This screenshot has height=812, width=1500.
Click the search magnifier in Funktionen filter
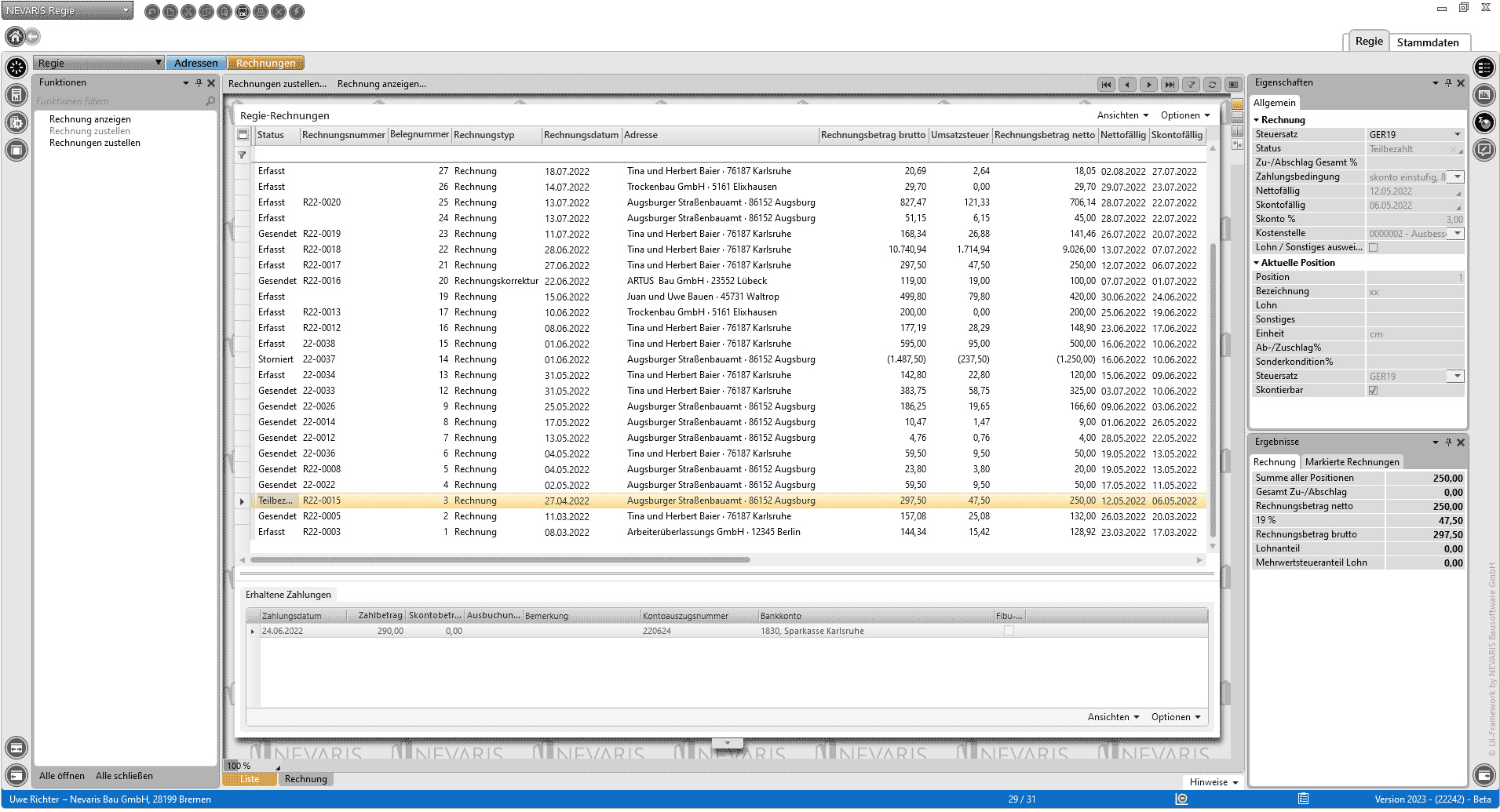tap(210, 101)
